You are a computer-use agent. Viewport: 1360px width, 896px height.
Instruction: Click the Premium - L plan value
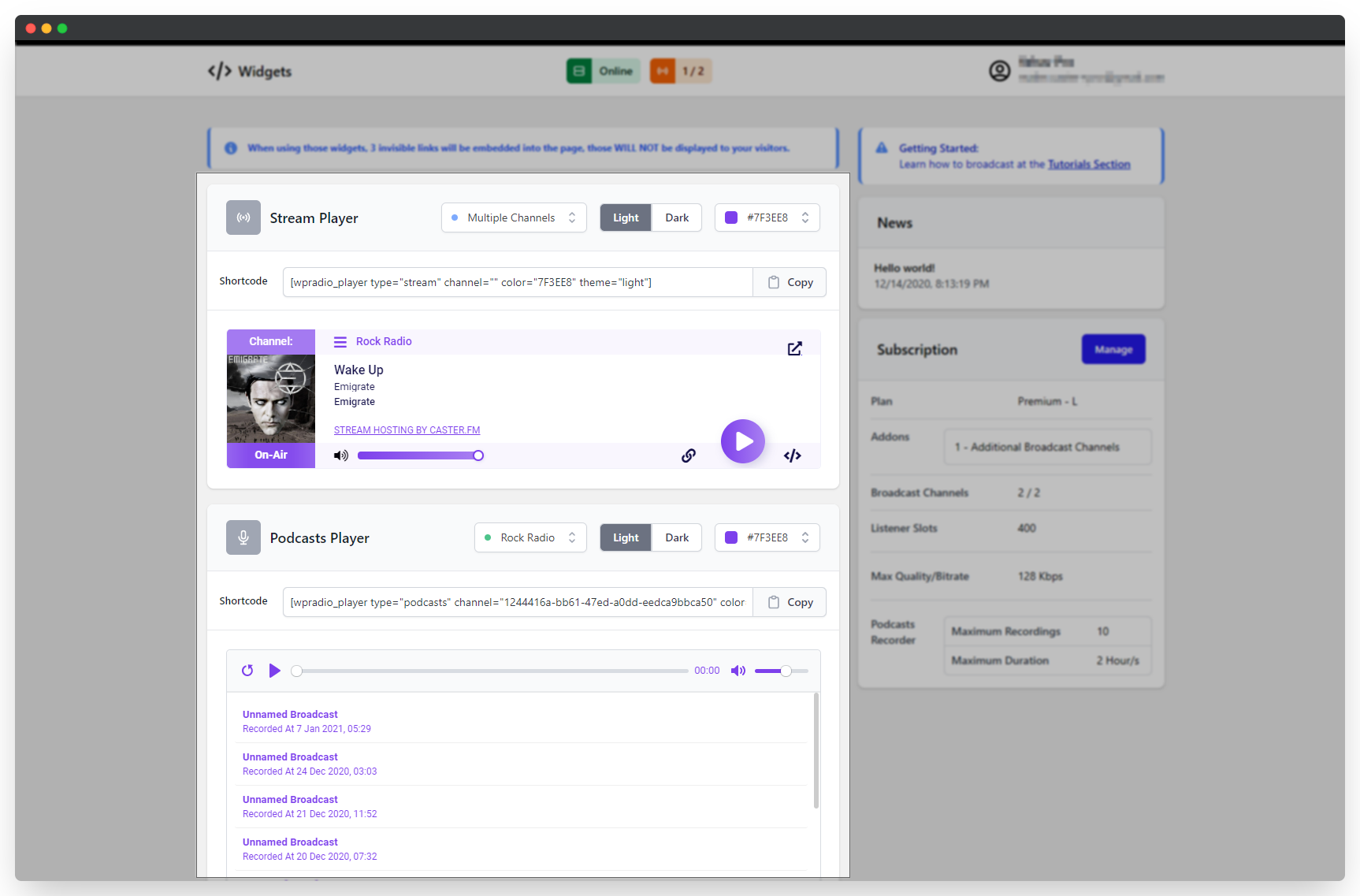(x=1047, y=401)
